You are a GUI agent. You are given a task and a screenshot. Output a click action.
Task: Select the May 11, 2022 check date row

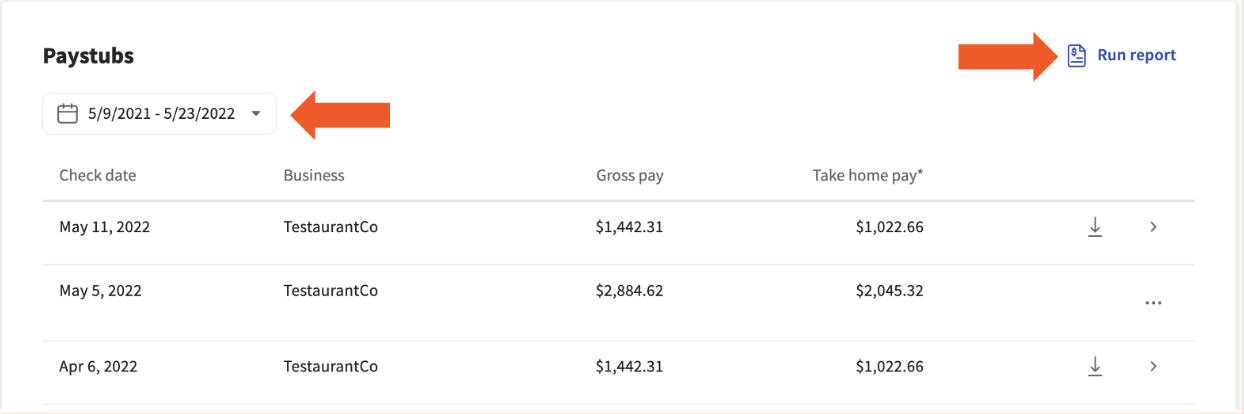point(105,227)
